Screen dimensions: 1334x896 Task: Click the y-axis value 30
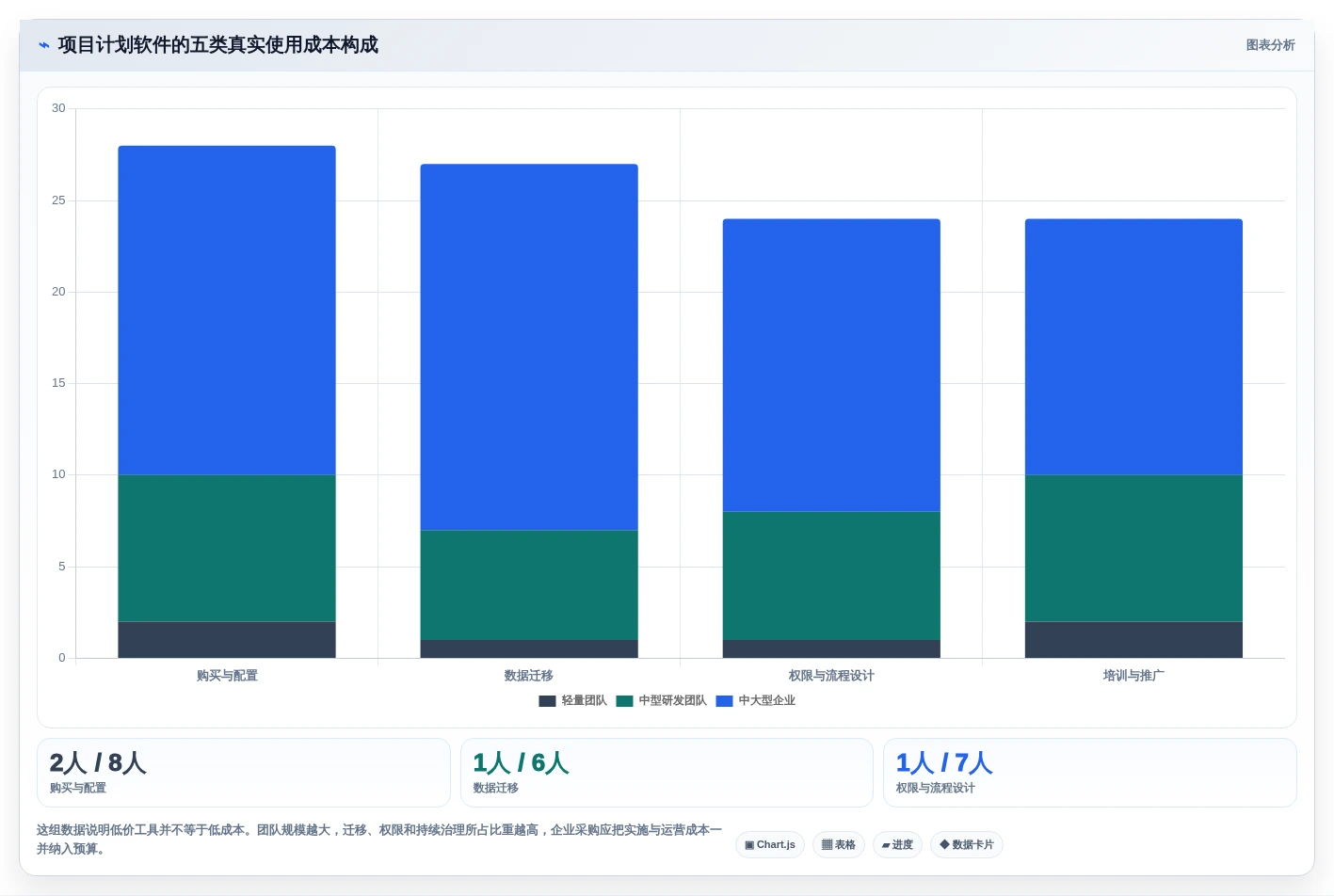click(x=58, y=108)
